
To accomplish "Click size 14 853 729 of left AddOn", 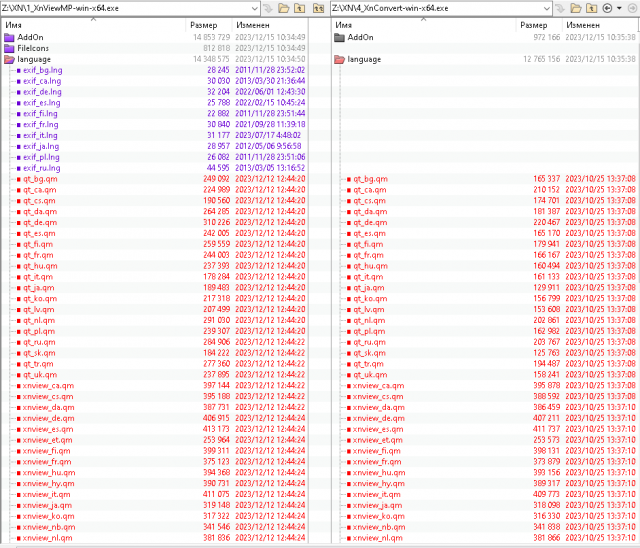I will click(x=211, y=38).
